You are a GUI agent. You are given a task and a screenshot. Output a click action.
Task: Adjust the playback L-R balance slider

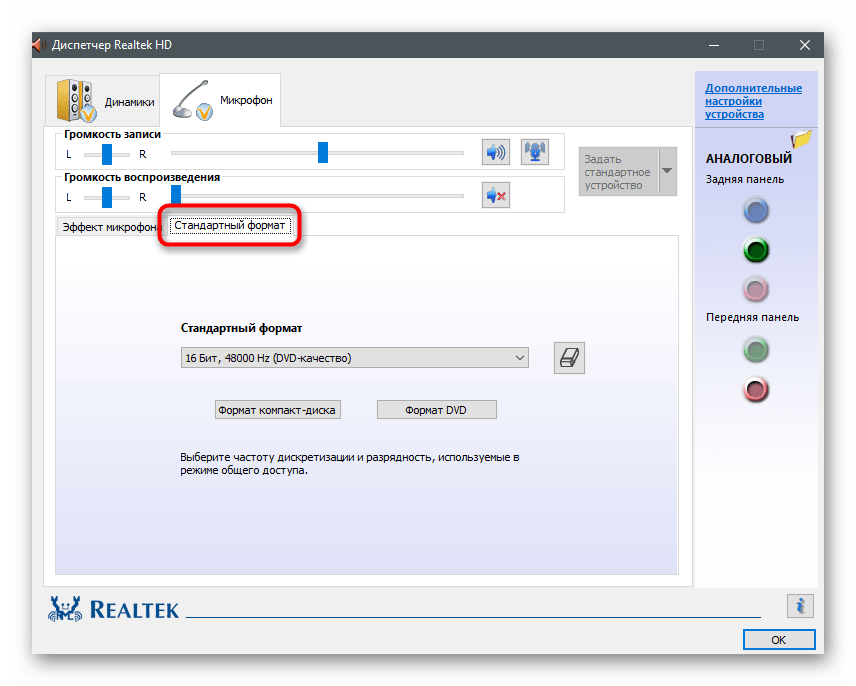[x=107, y=198]
